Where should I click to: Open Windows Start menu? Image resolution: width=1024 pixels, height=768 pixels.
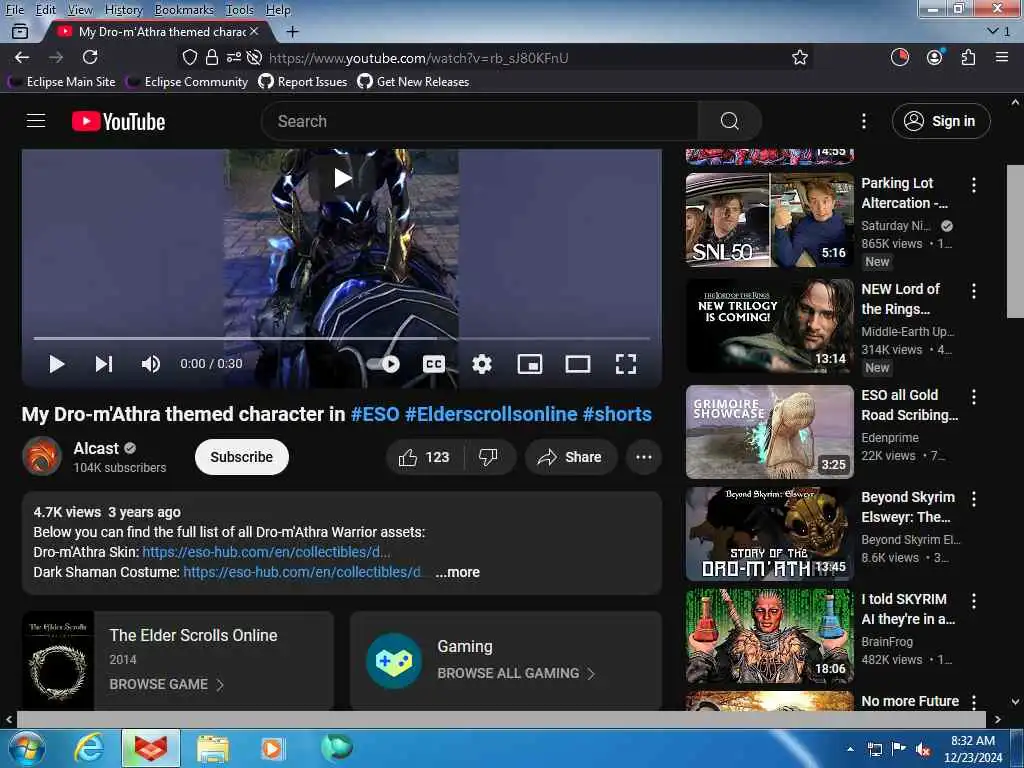coord(25,748)
